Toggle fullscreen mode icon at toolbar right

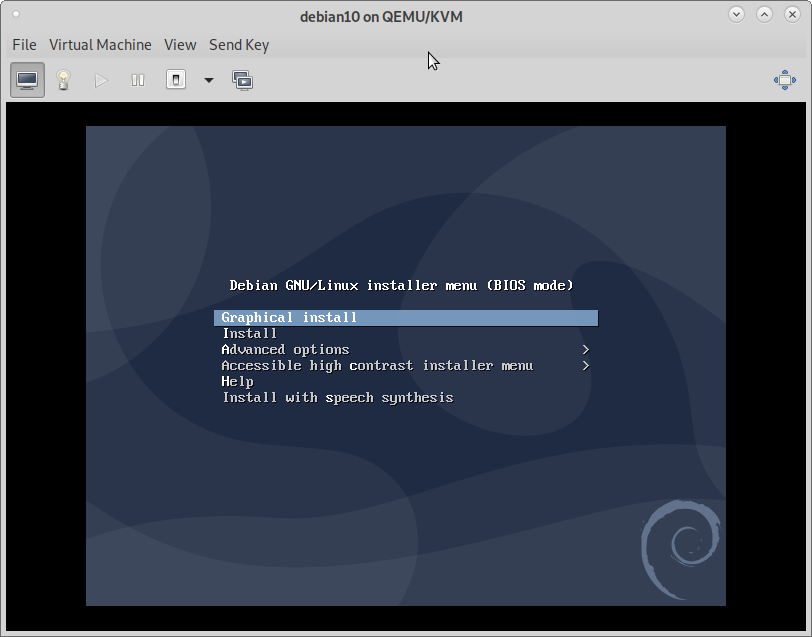(x=784, y=80)
